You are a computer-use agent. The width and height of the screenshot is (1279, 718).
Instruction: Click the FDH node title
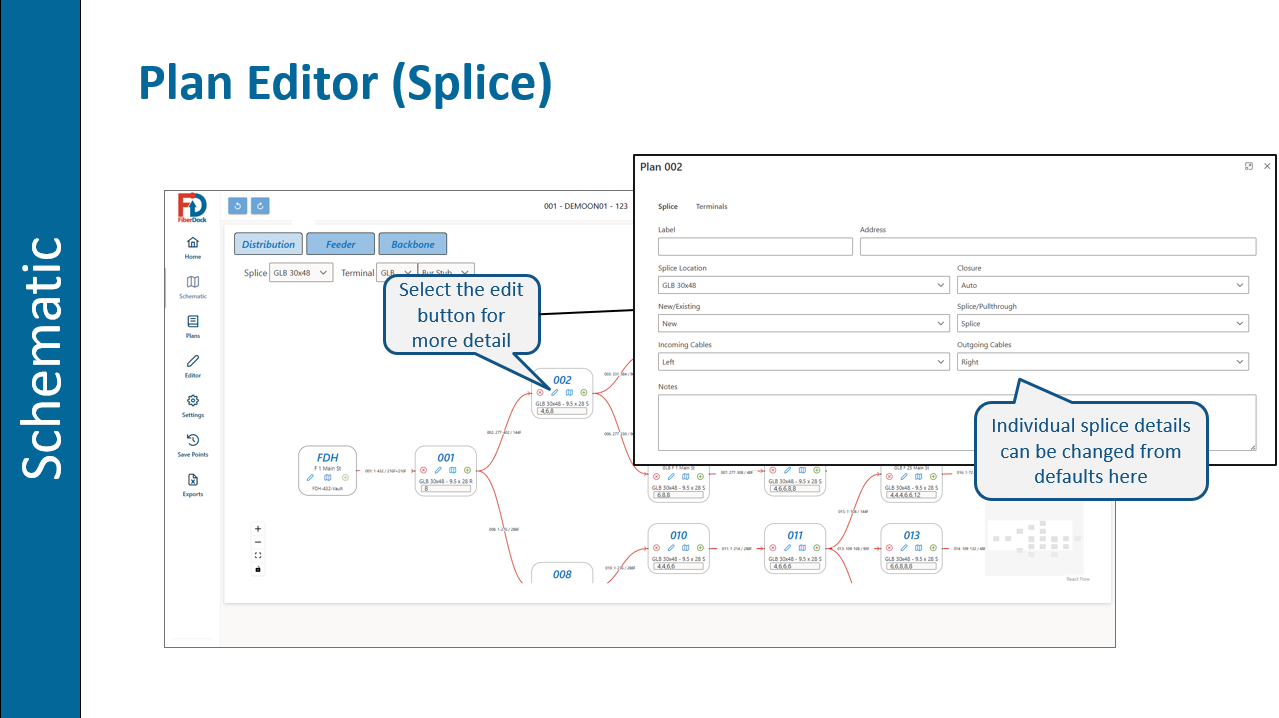tap(328, 458)
